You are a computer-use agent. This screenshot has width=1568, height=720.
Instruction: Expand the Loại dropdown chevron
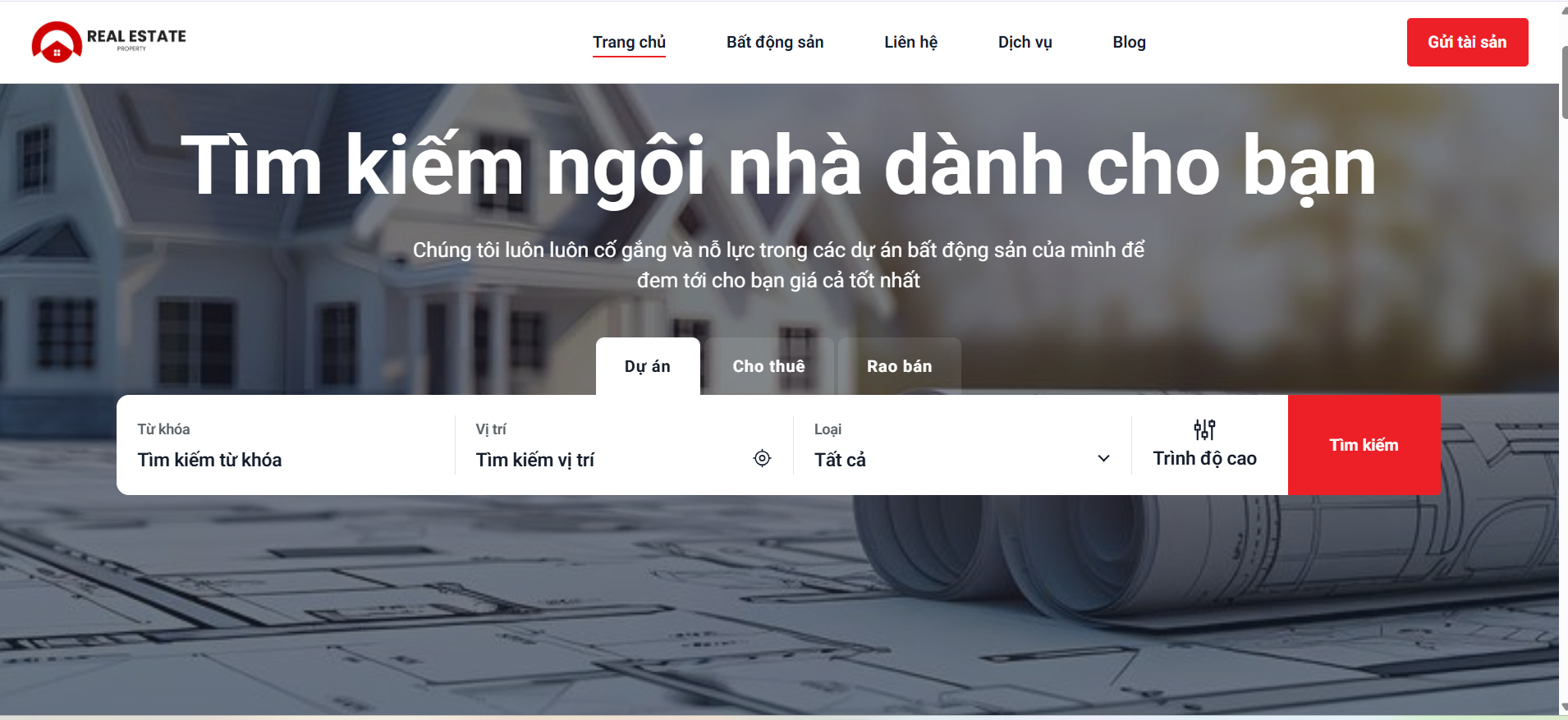coord(1103,459)
